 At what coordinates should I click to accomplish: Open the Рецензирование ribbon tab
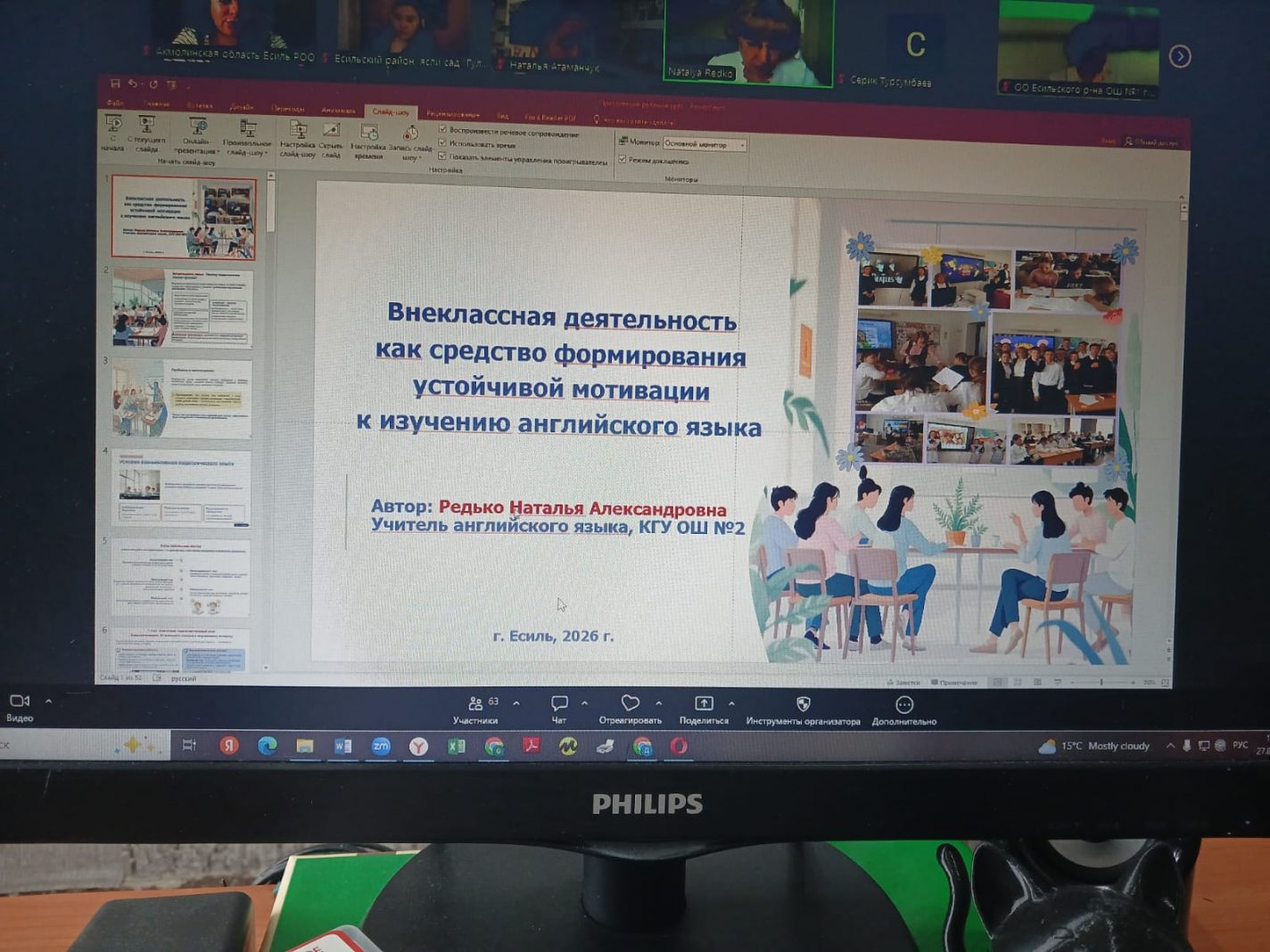point(453,114)
